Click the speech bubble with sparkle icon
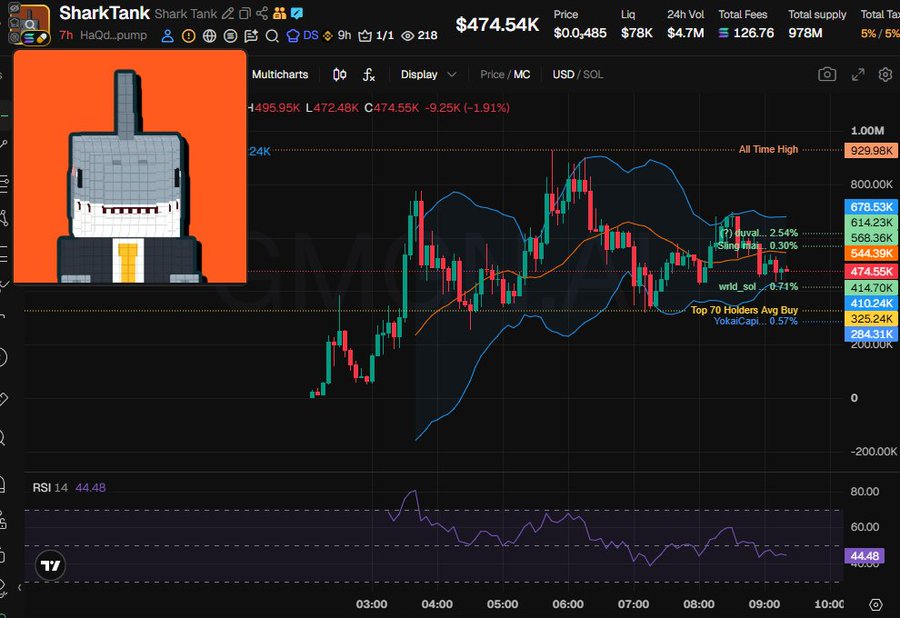The width and height of the screenshot is (900, 618). tap(251, 36)
